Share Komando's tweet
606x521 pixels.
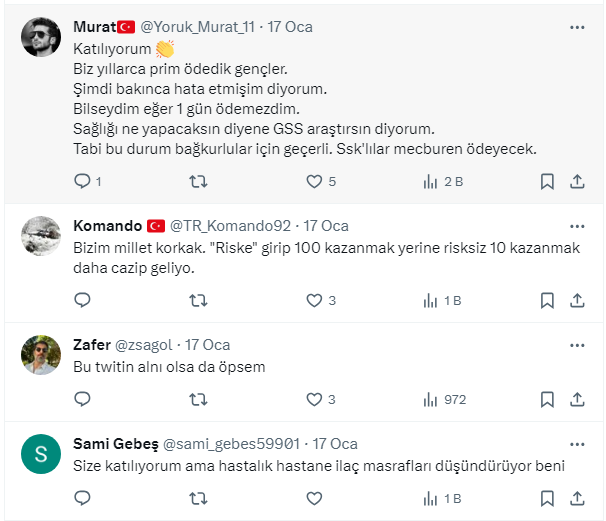[577, 299]
